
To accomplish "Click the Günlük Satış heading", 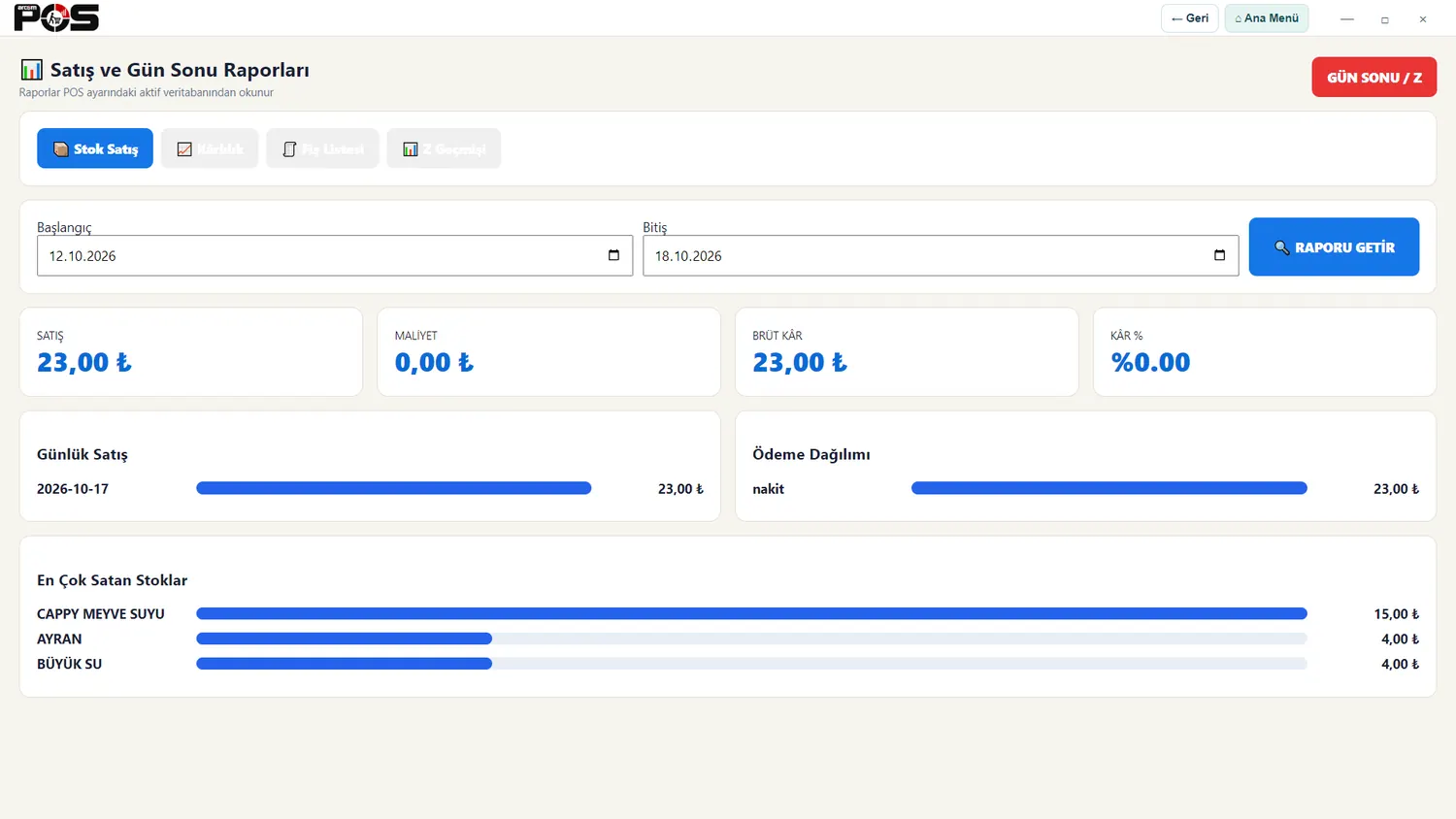I will pyautogui.click(x=83, y=454).
